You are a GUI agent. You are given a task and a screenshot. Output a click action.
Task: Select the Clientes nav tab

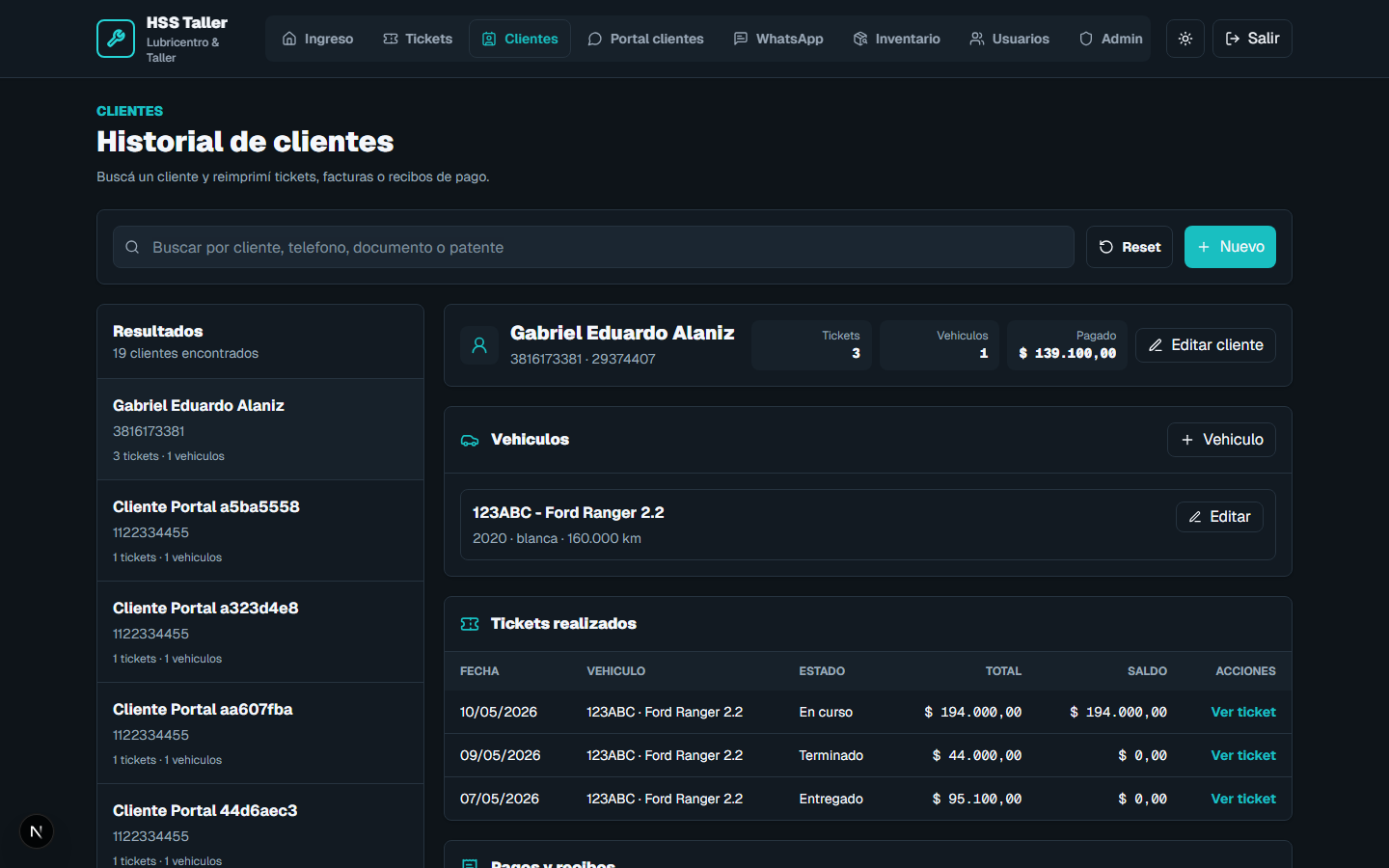pyautogui.click(x=520, y=39)
